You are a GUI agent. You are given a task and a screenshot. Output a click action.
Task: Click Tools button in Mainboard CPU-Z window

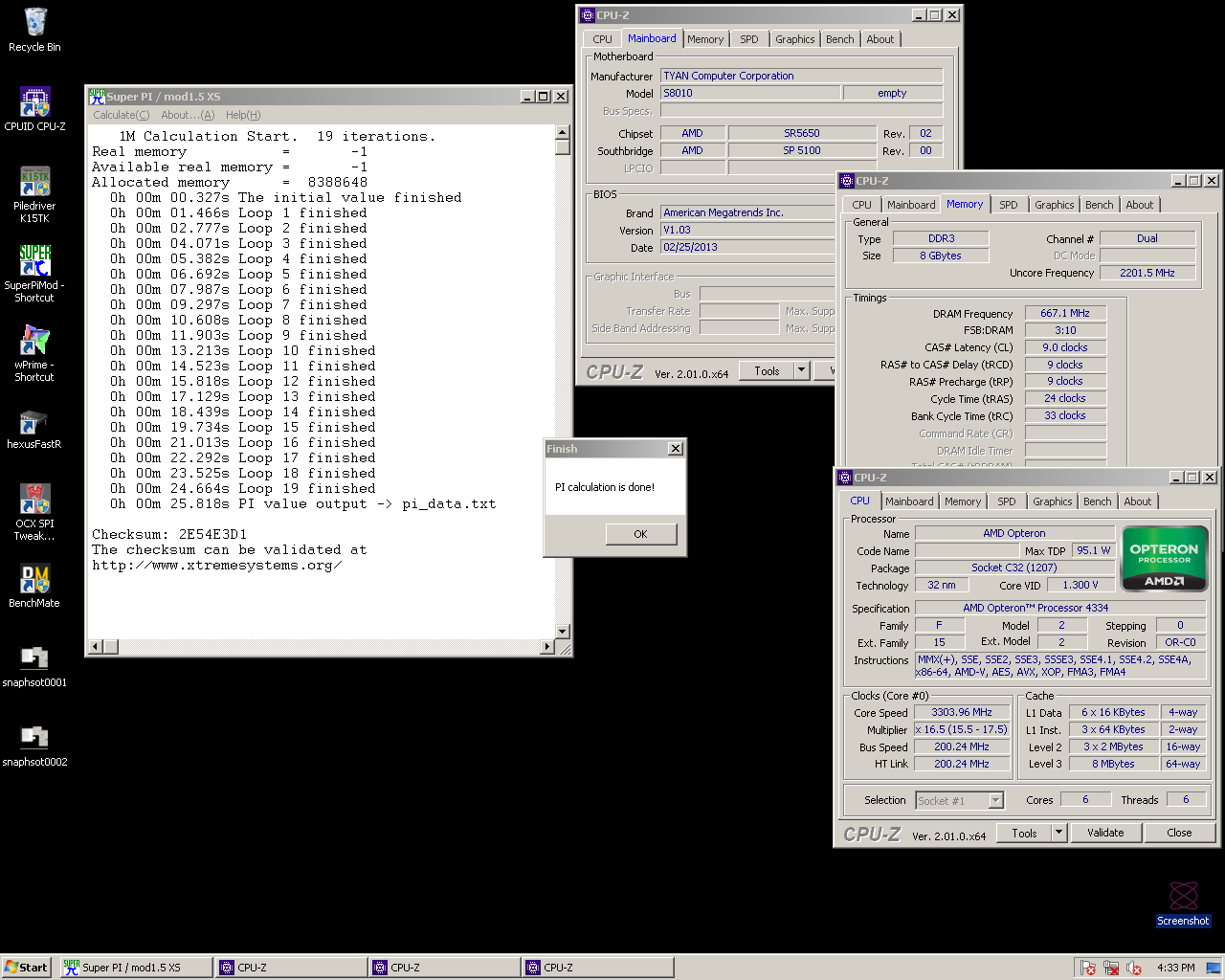[x=767, y=370]
